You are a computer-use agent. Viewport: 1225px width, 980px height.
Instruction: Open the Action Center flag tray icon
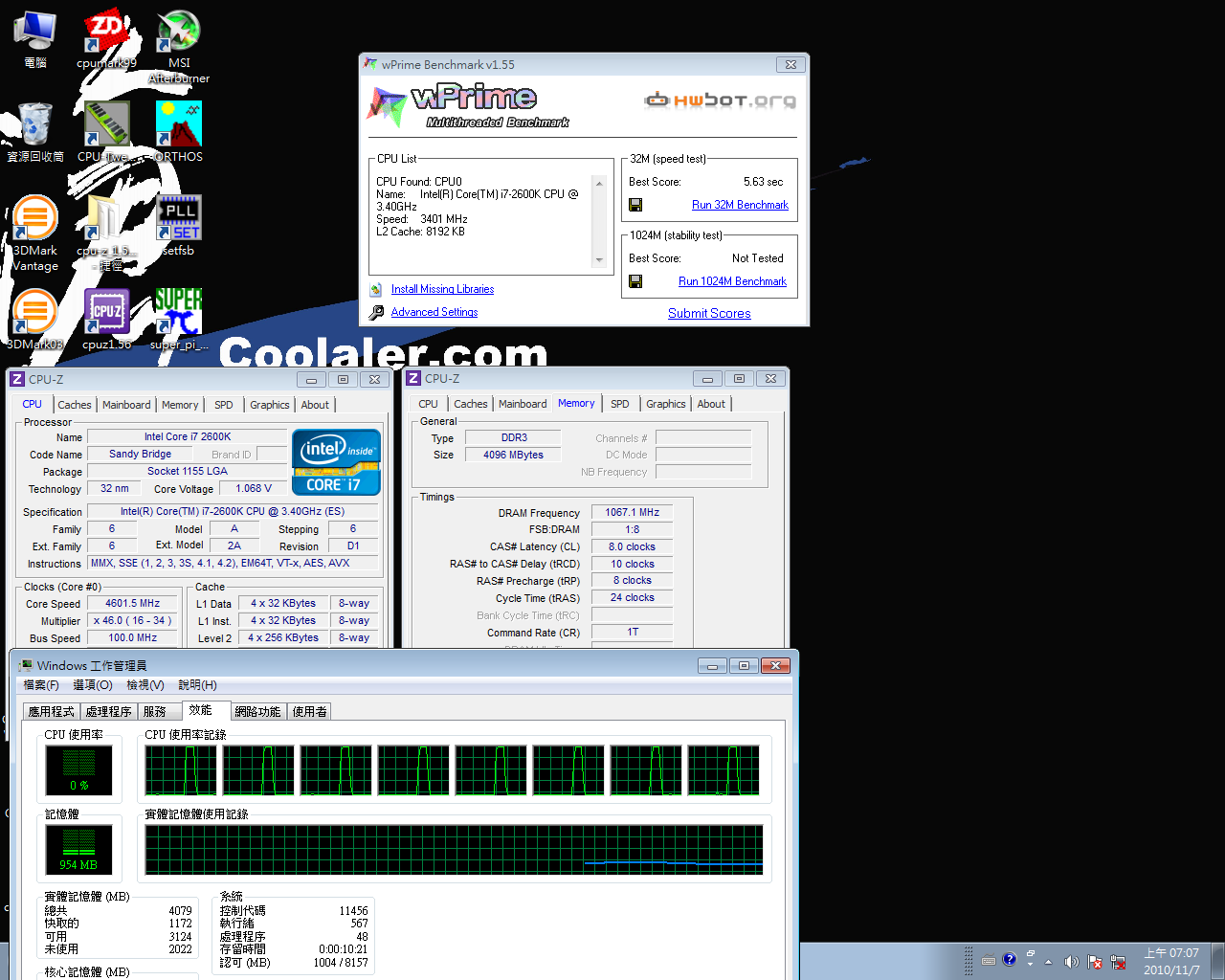(x=1094, y=961)
